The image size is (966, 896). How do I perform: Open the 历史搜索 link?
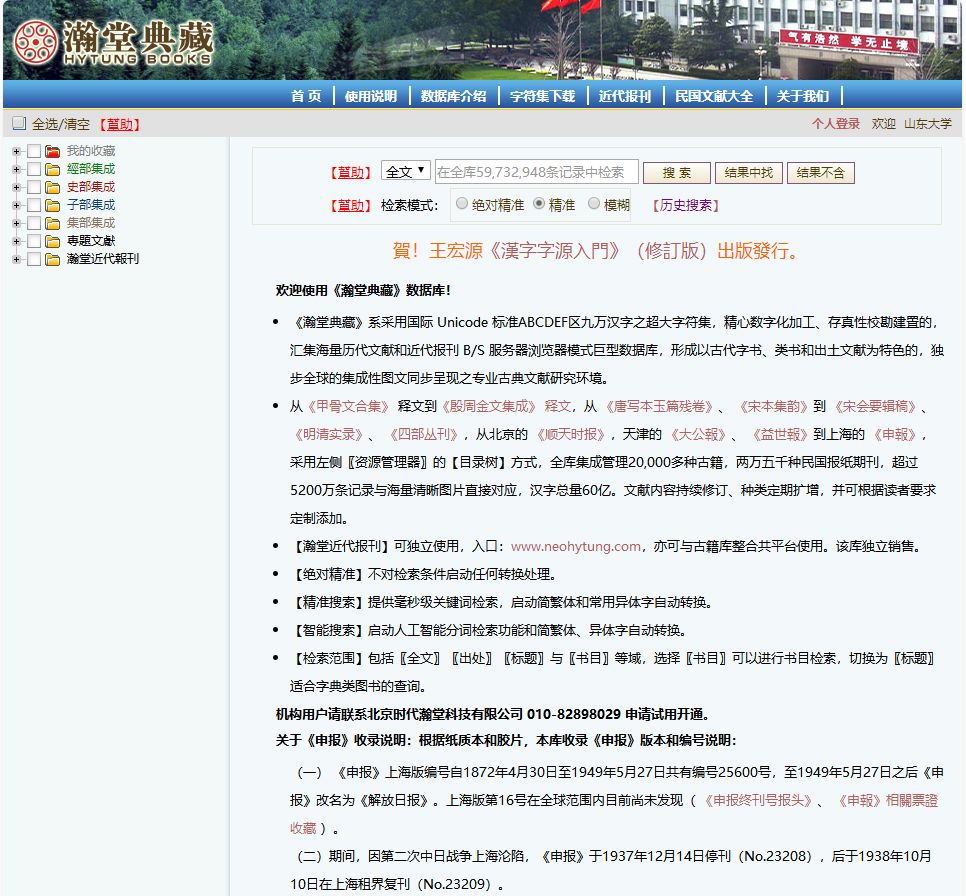coord(686,205)
